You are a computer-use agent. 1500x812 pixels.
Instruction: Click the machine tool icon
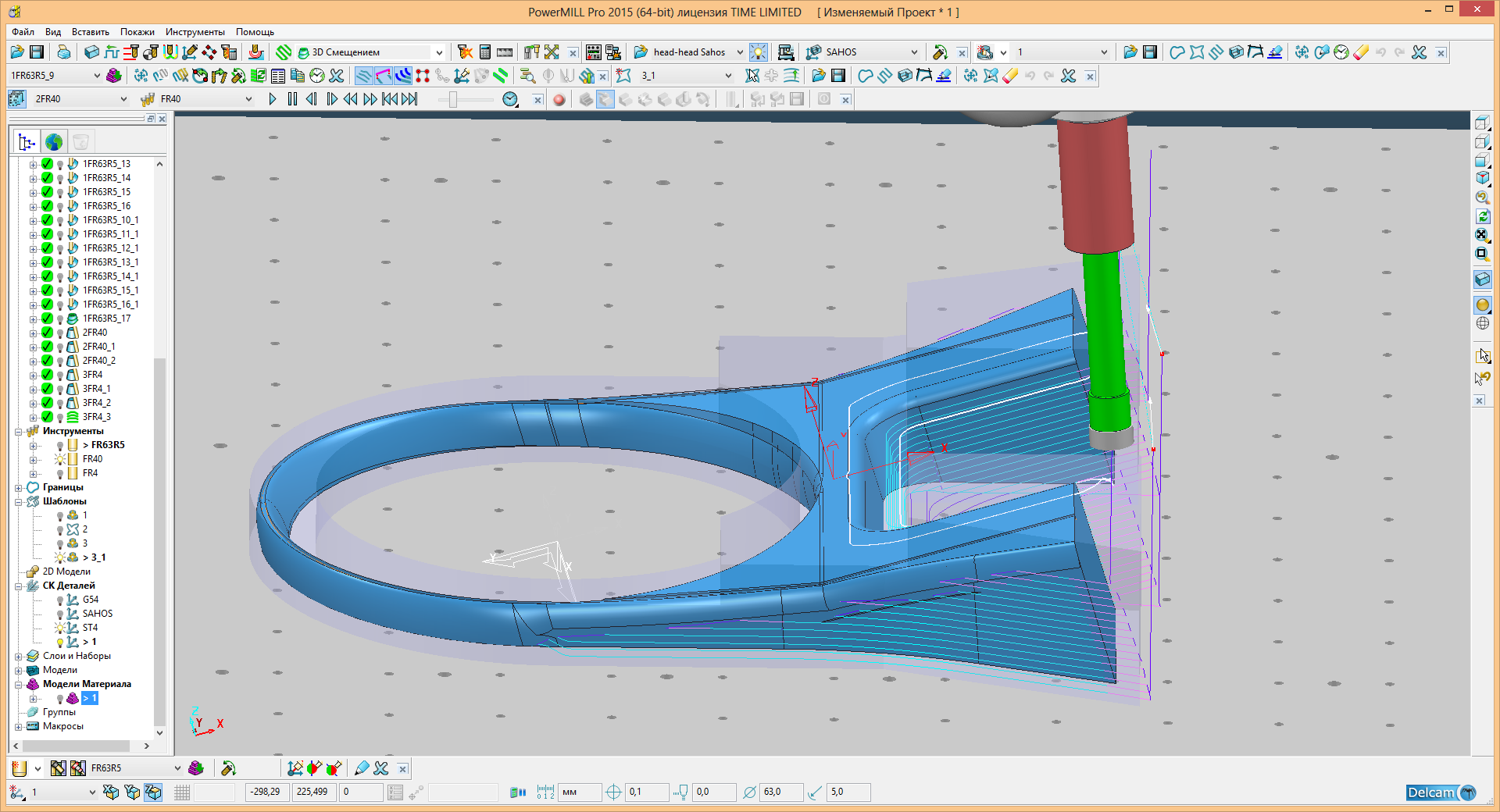point(786,52)
